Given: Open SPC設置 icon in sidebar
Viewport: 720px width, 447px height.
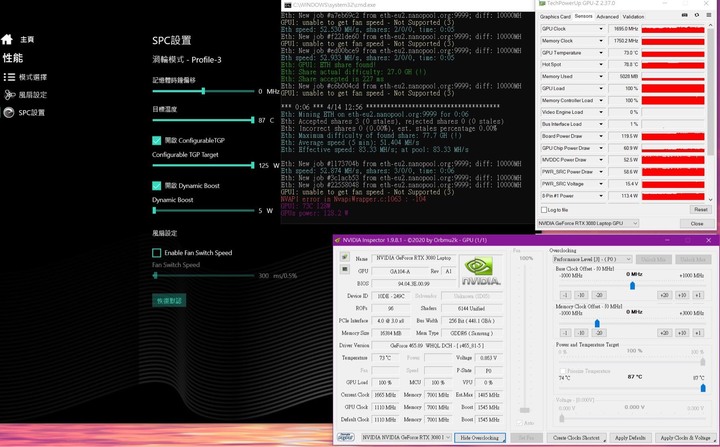Looking at the screenshot, I should (9, 113).
